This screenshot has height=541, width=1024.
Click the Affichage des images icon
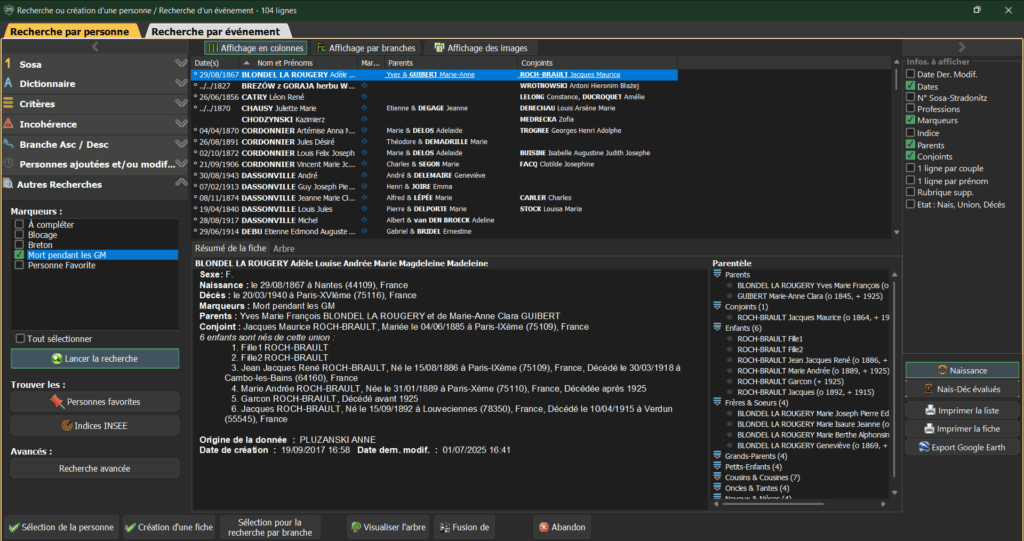440,48
